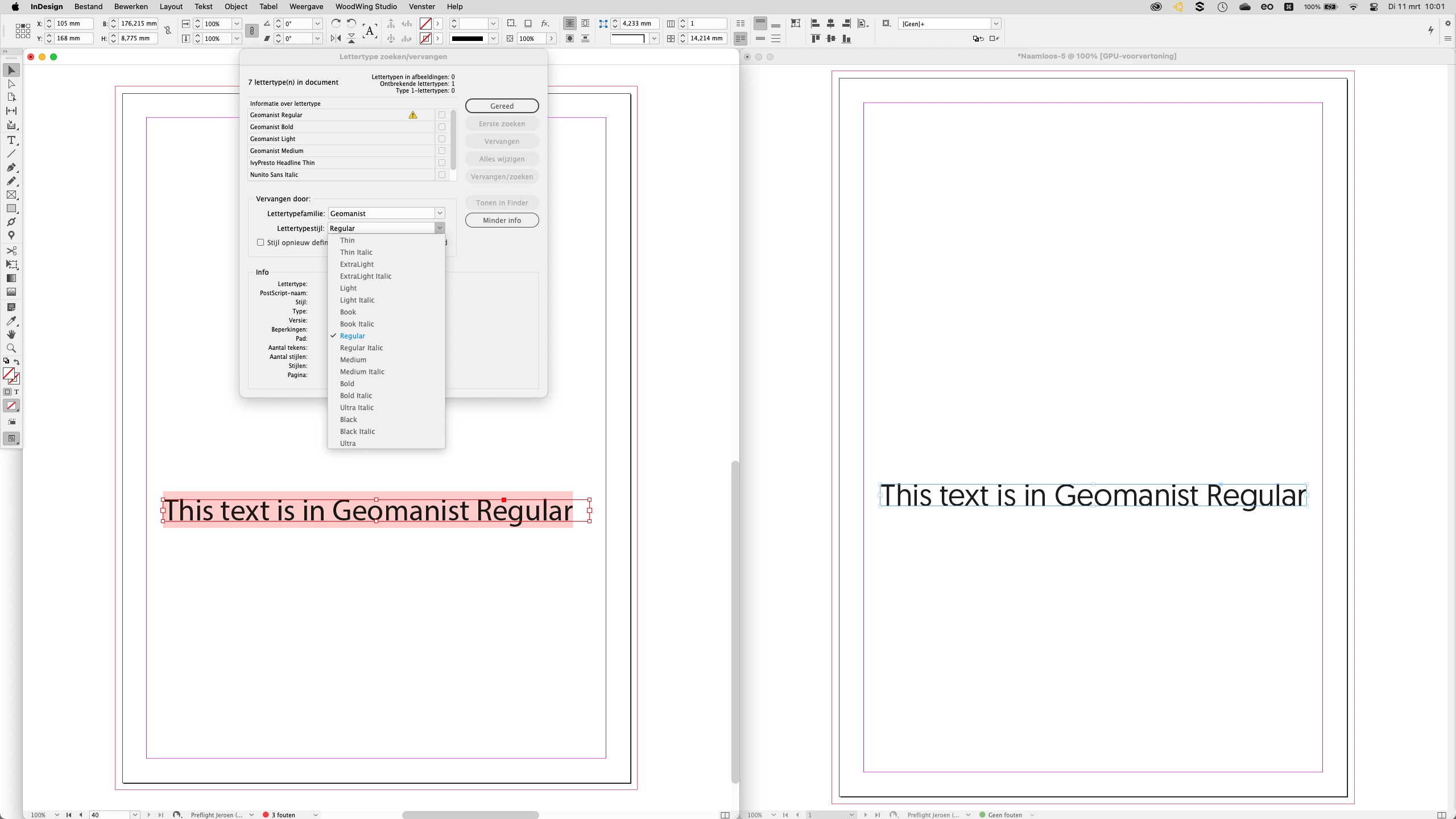Click the 'Minder info' button
The width and height of the screenshot is (1456, 819).
click(x=502, y=220)
